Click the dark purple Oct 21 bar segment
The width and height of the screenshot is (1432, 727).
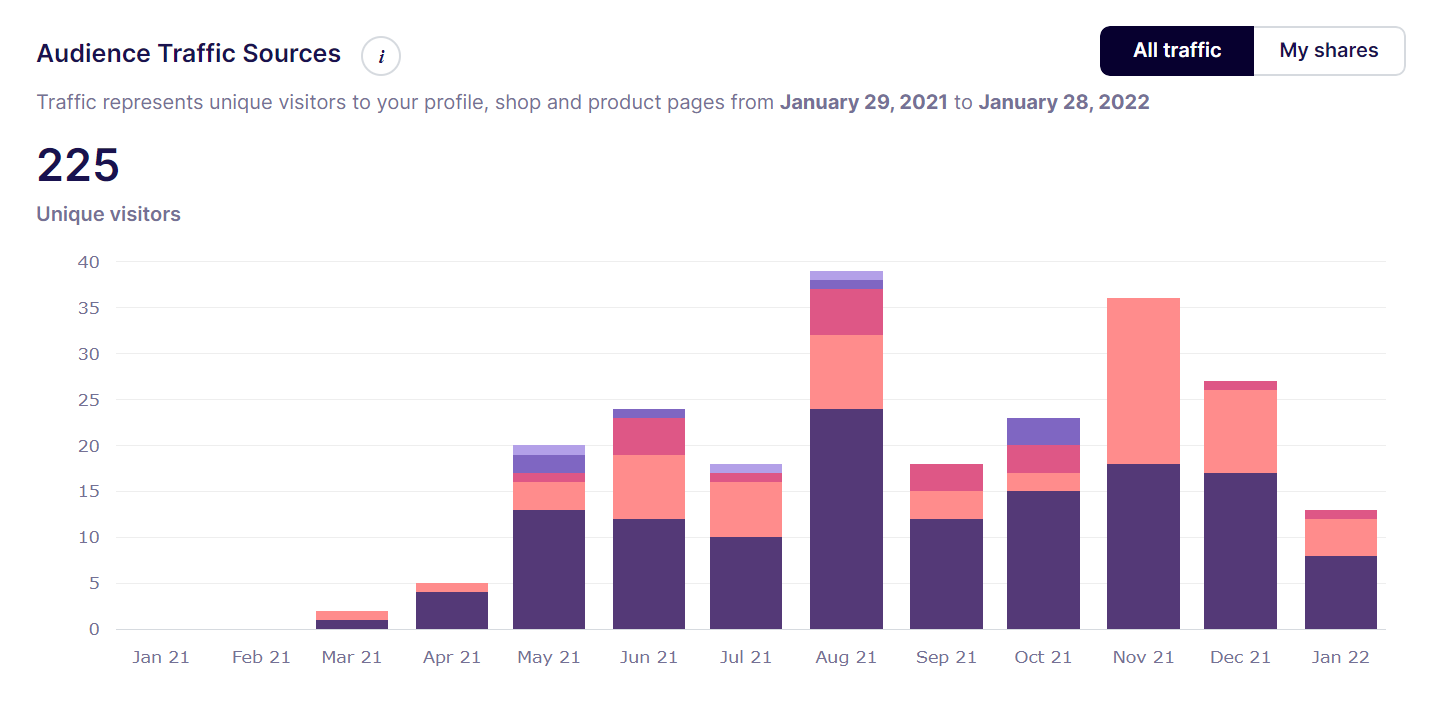1043,560
